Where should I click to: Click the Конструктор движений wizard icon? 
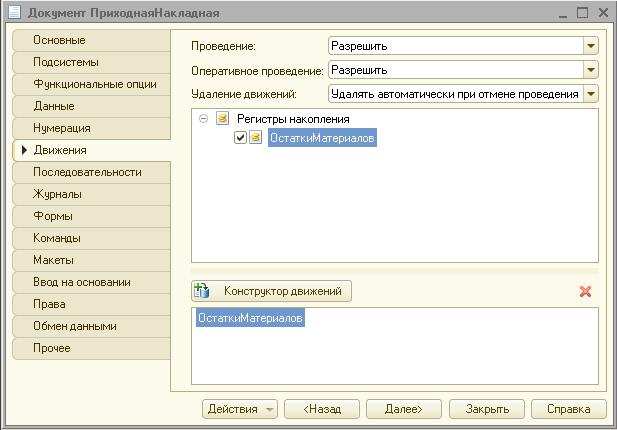tap(201, 291)
